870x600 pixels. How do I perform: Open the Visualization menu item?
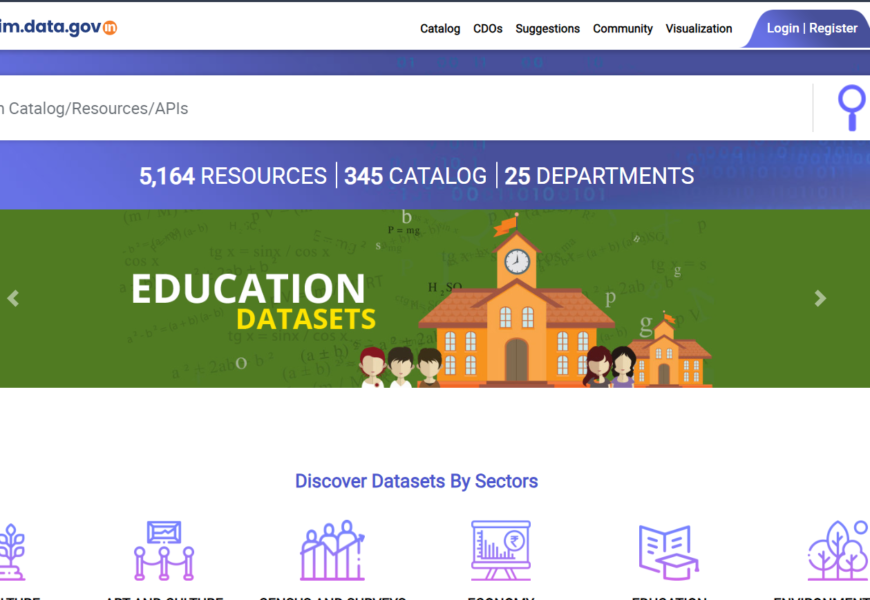click(699, 29)
